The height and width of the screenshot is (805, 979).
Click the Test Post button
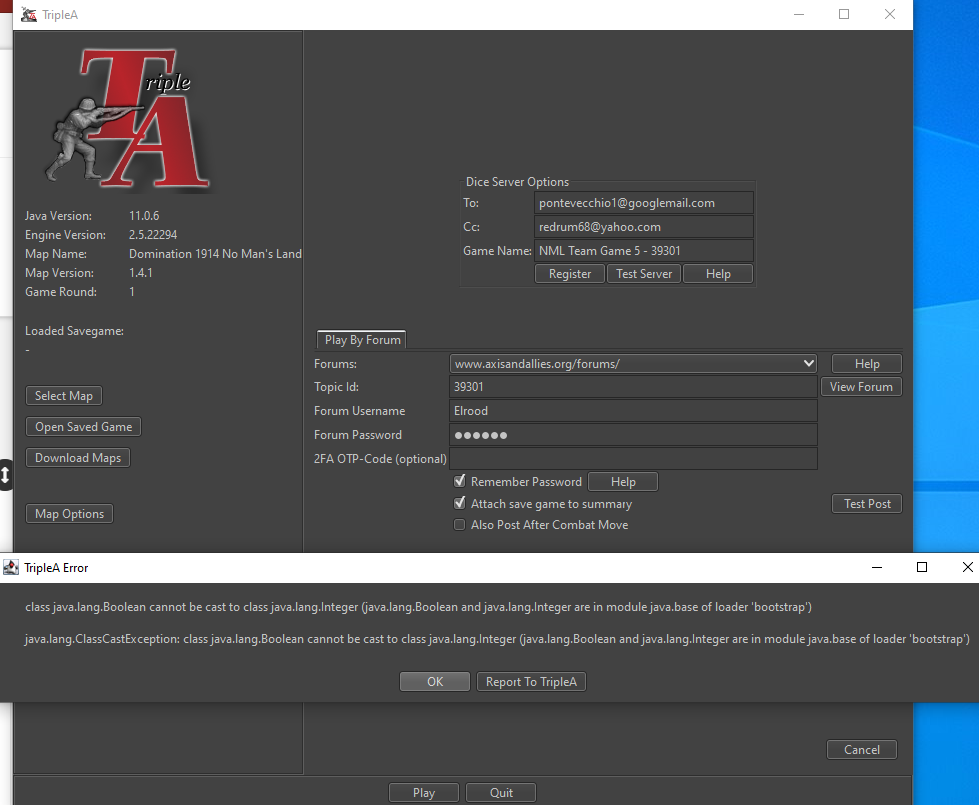click(x=866, y=504)
